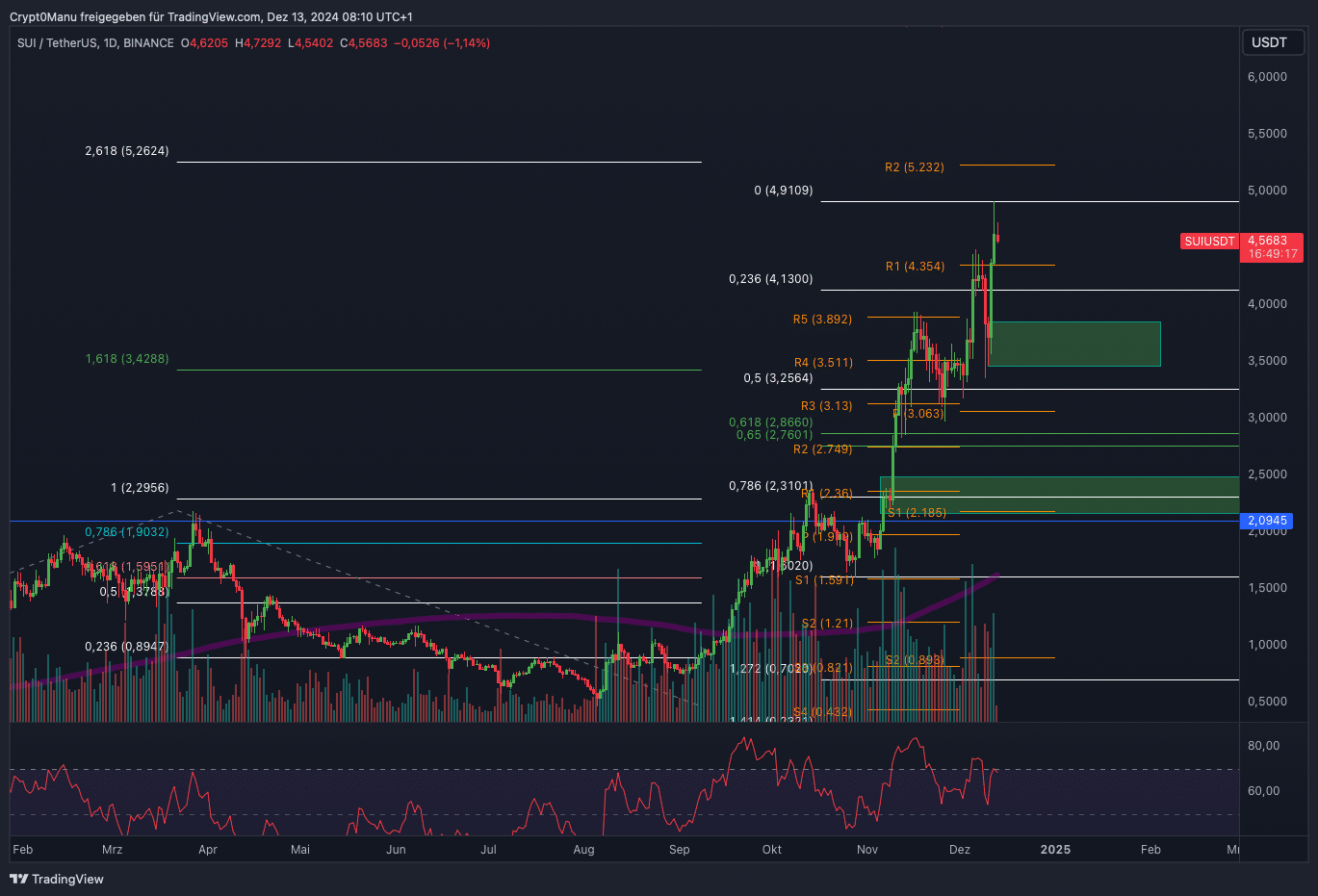
Task: Click the 3,0000 price axis label
Action: 1267,418
